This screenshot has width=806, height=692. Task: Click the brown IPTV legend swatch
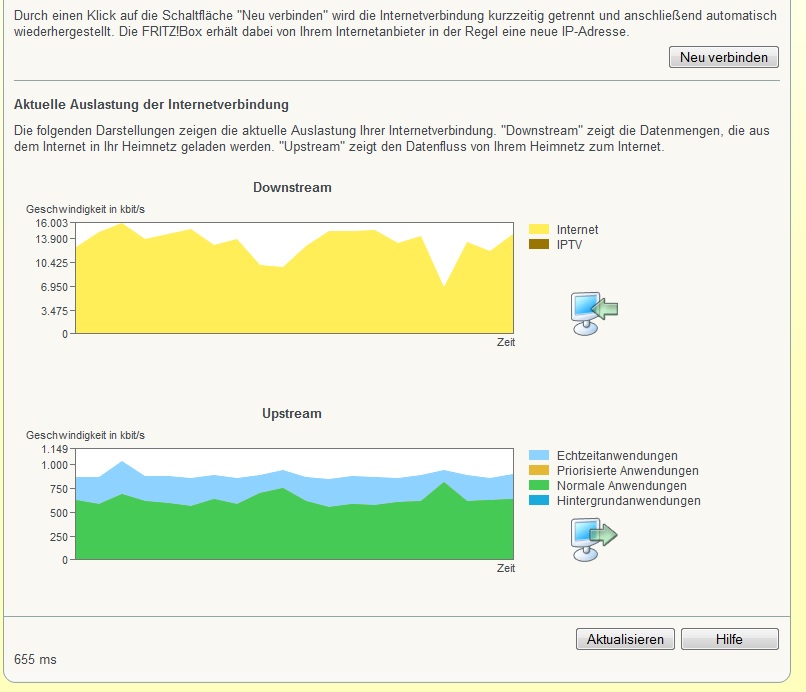click(x=539, y=244)
